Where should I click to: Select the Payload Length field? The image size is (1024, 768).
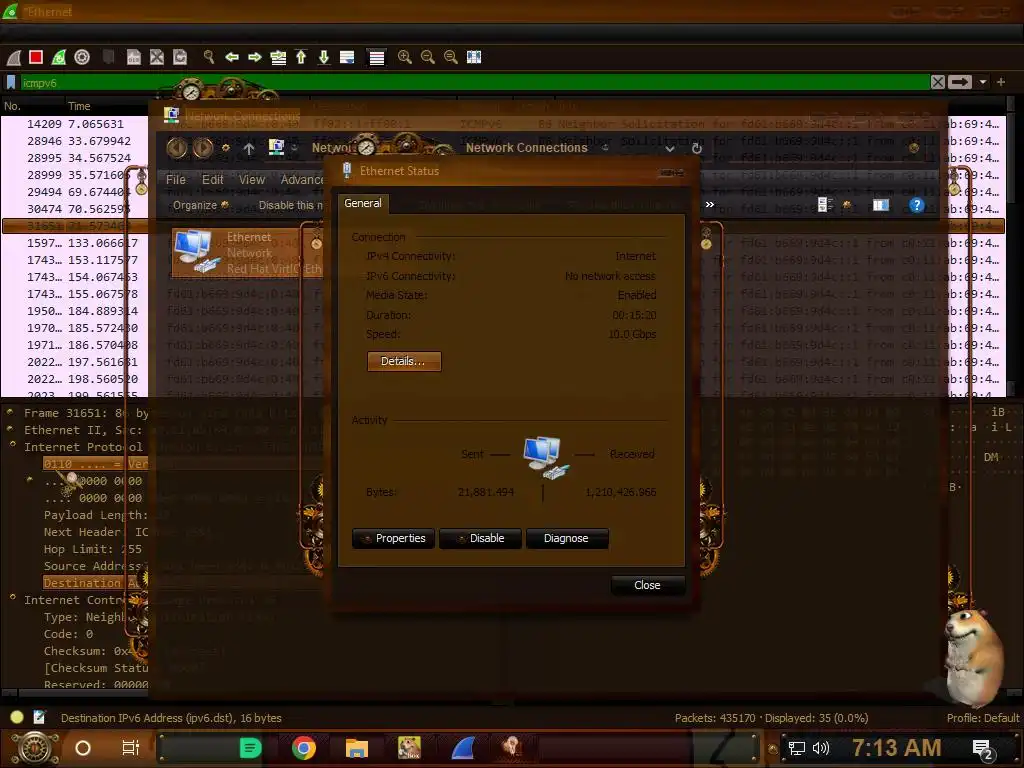coord(96,515)
